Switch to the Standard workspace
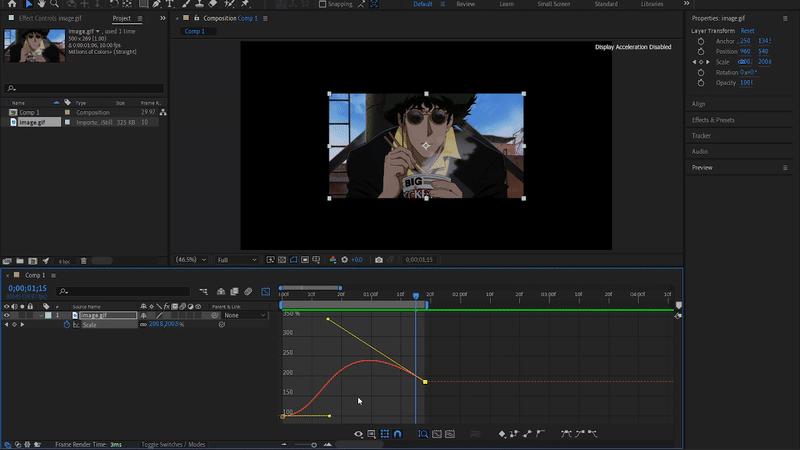 coord(606,4)
